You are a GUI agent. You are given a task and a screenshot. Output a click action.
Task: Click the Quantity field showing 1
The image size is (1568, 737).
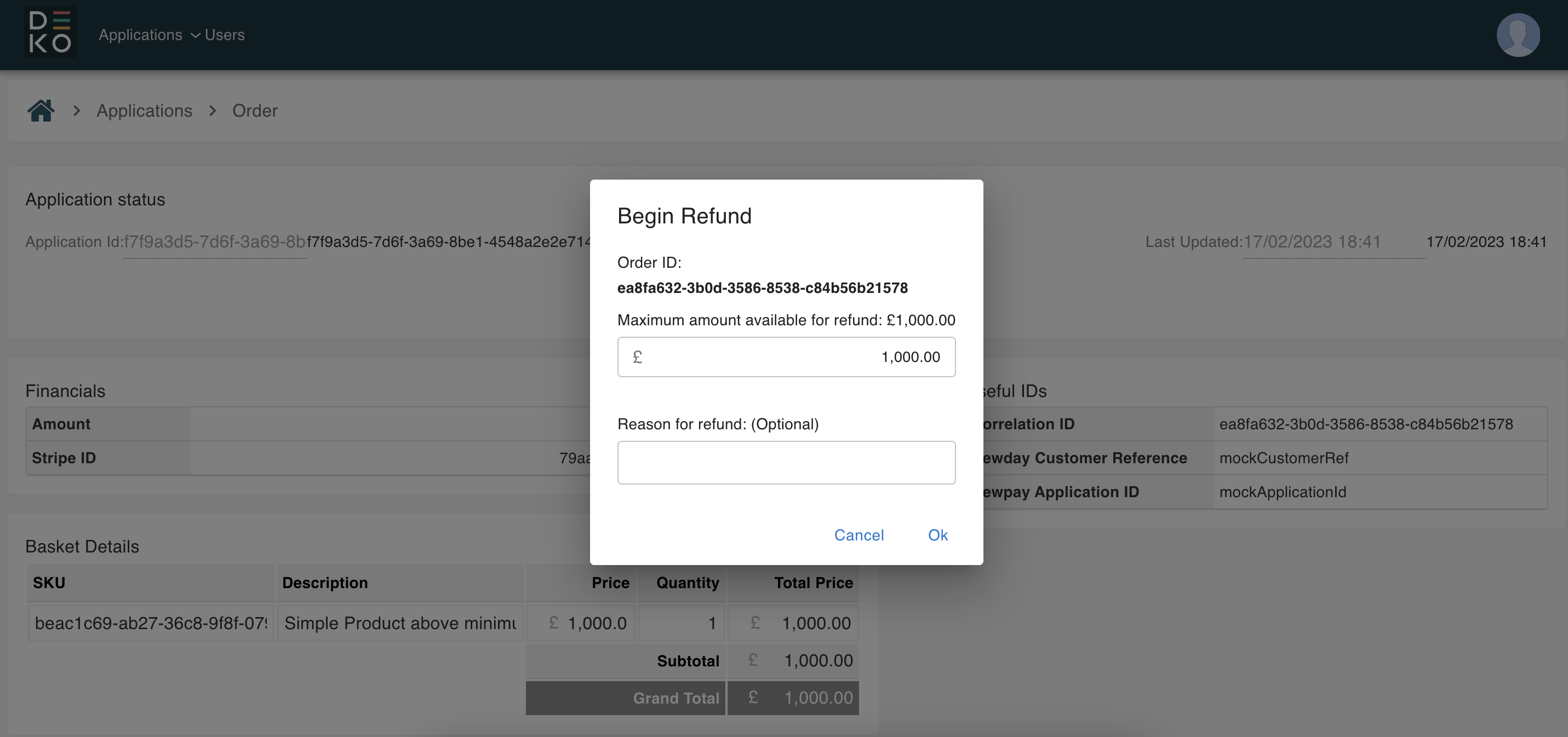[682, 623]
